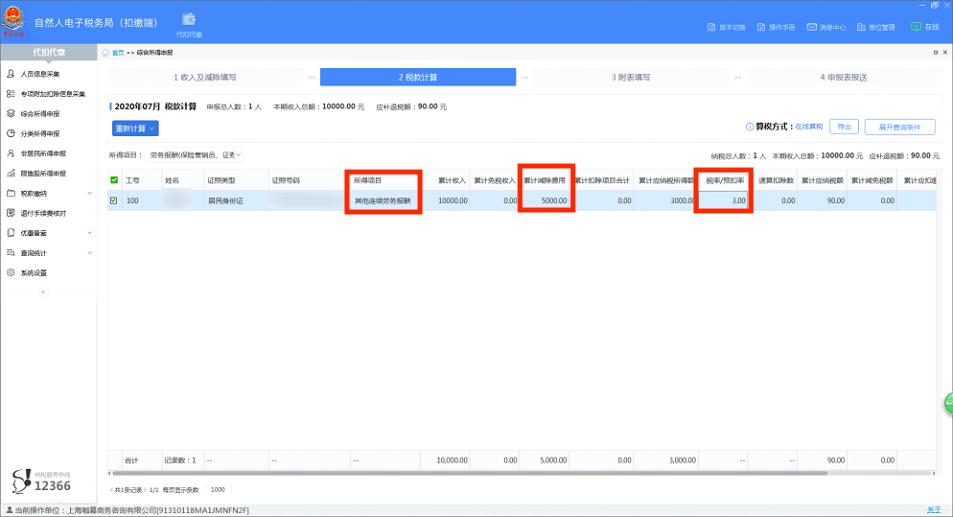Click the 导出 export button
This screenshot has width=953, height=517.
(x=846, y=127)
